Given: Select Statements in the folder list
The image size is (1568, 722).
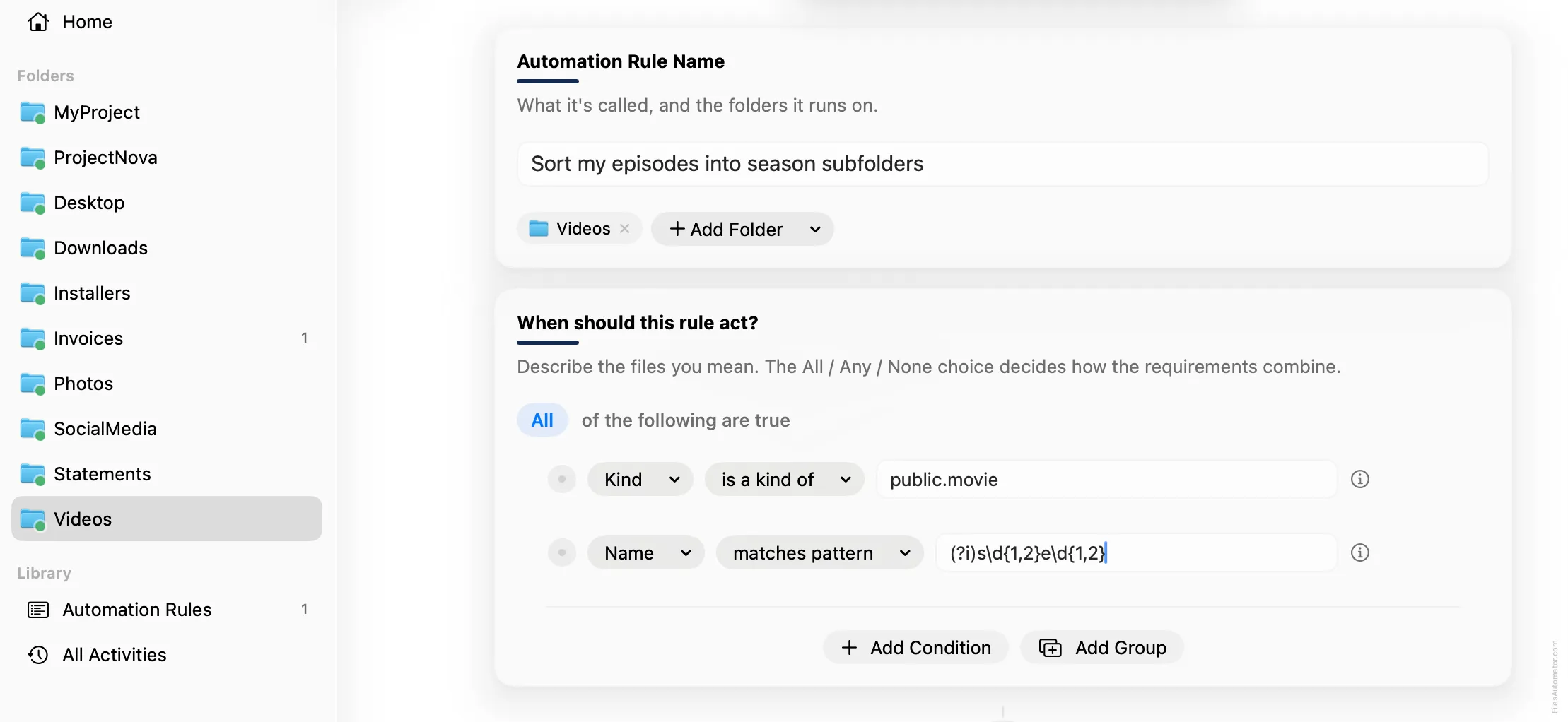Looking at the screenshot, I should [x=167, y=474].
